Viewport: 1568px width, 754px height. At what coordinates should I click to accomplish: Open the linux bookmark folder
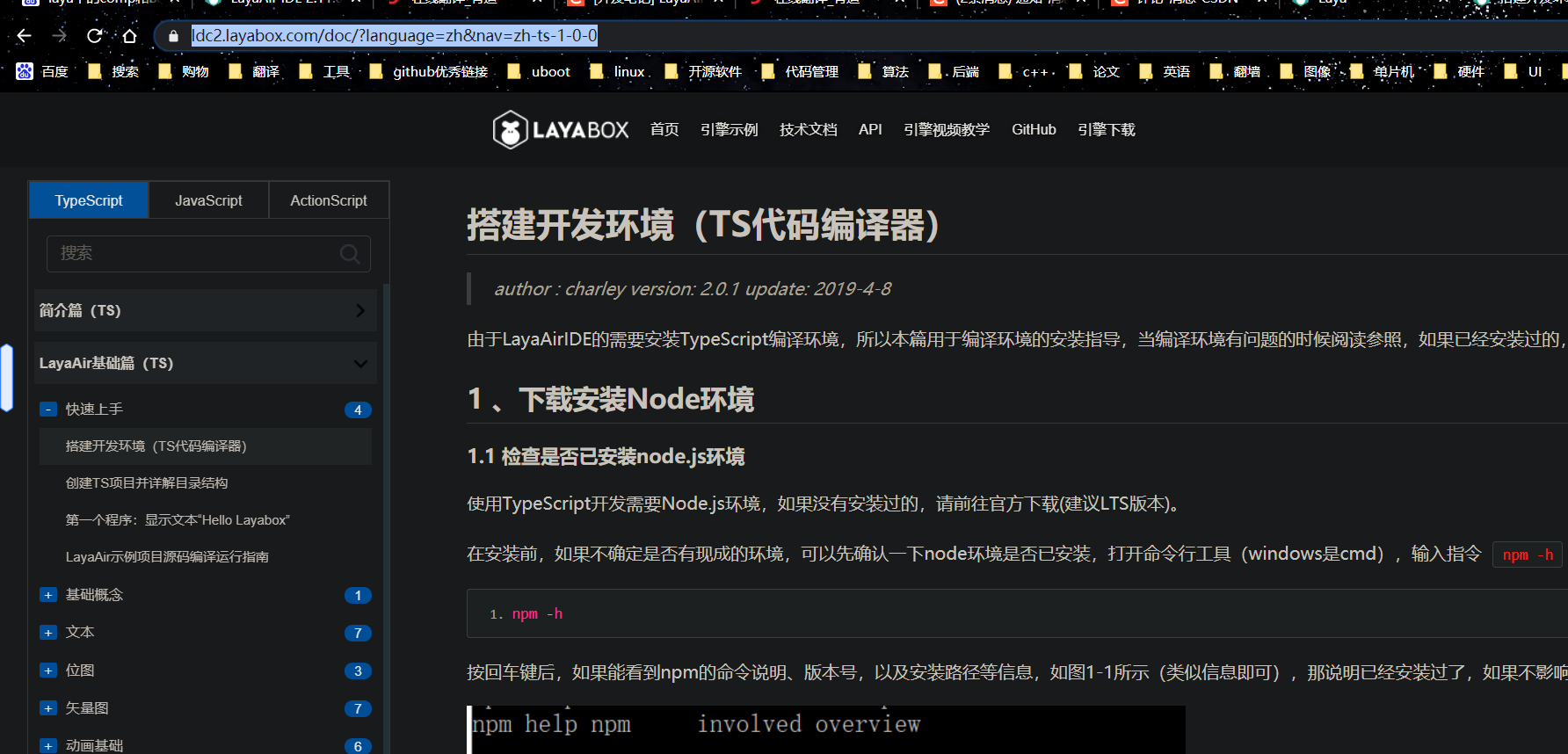618,71
